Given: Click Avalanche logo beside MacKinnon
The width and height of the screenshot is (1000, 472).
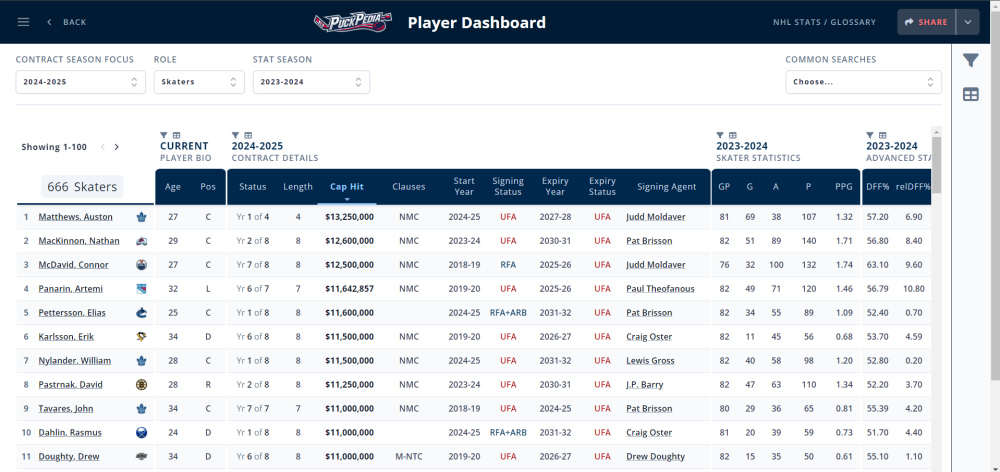Looking at the screenshot, I should coord(142,241).
